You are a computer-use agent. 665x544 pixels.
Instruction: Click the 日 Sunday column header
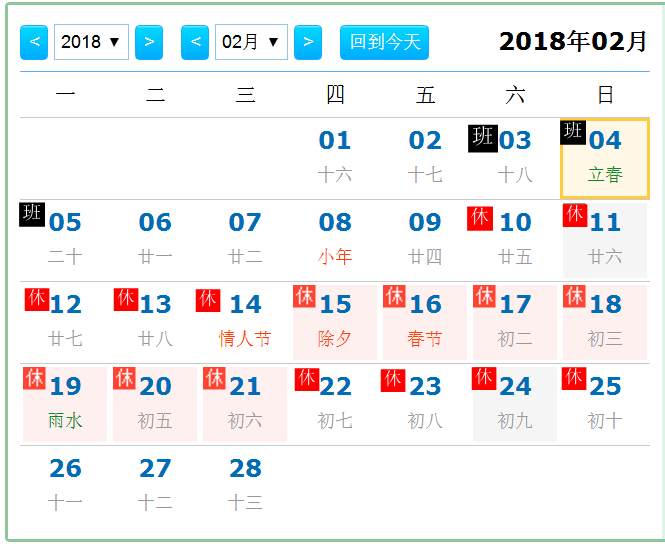coord(605,95)
